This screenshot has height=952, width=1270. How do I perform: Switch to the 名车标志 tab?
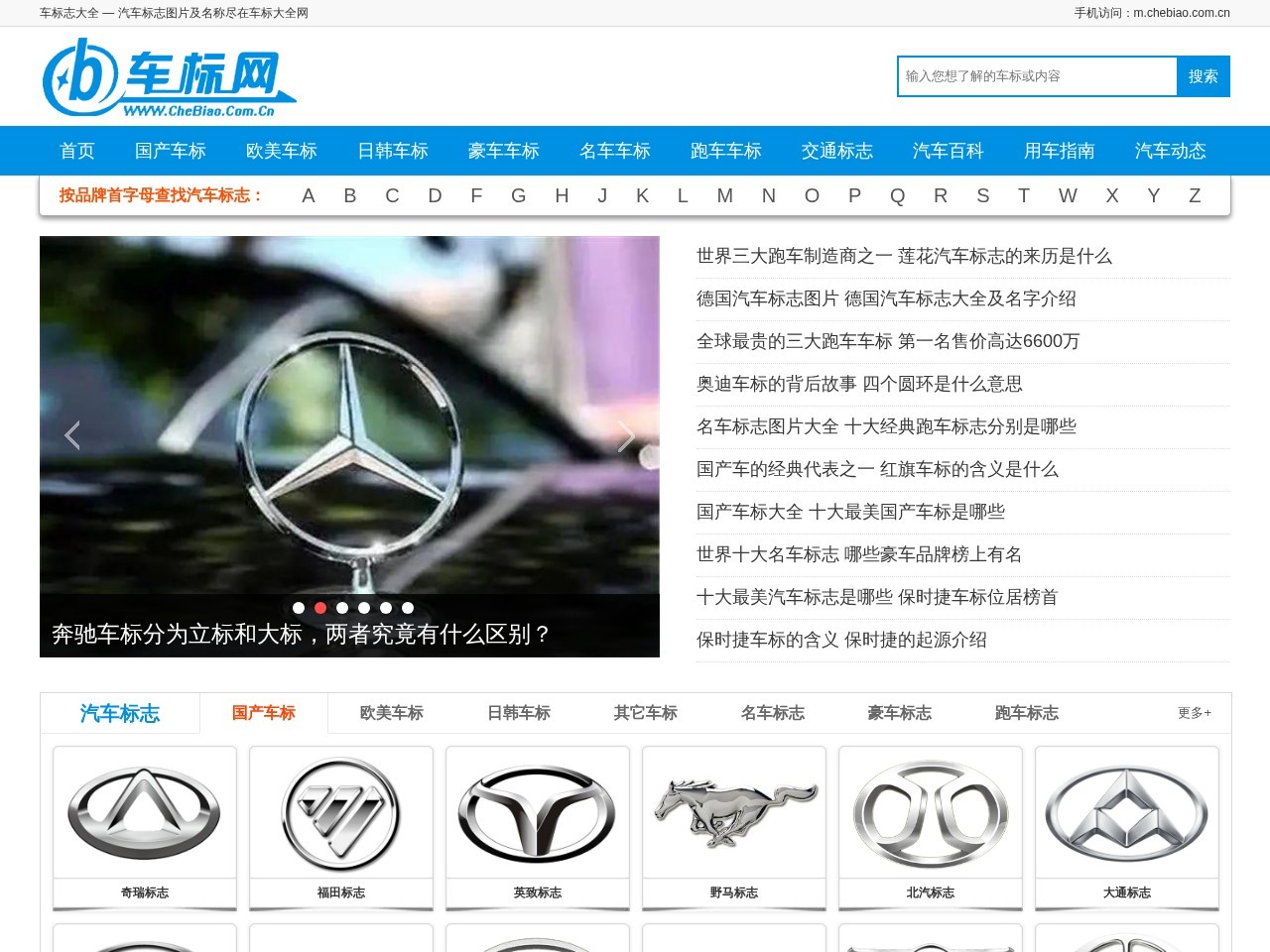click(x=773, y=713)
